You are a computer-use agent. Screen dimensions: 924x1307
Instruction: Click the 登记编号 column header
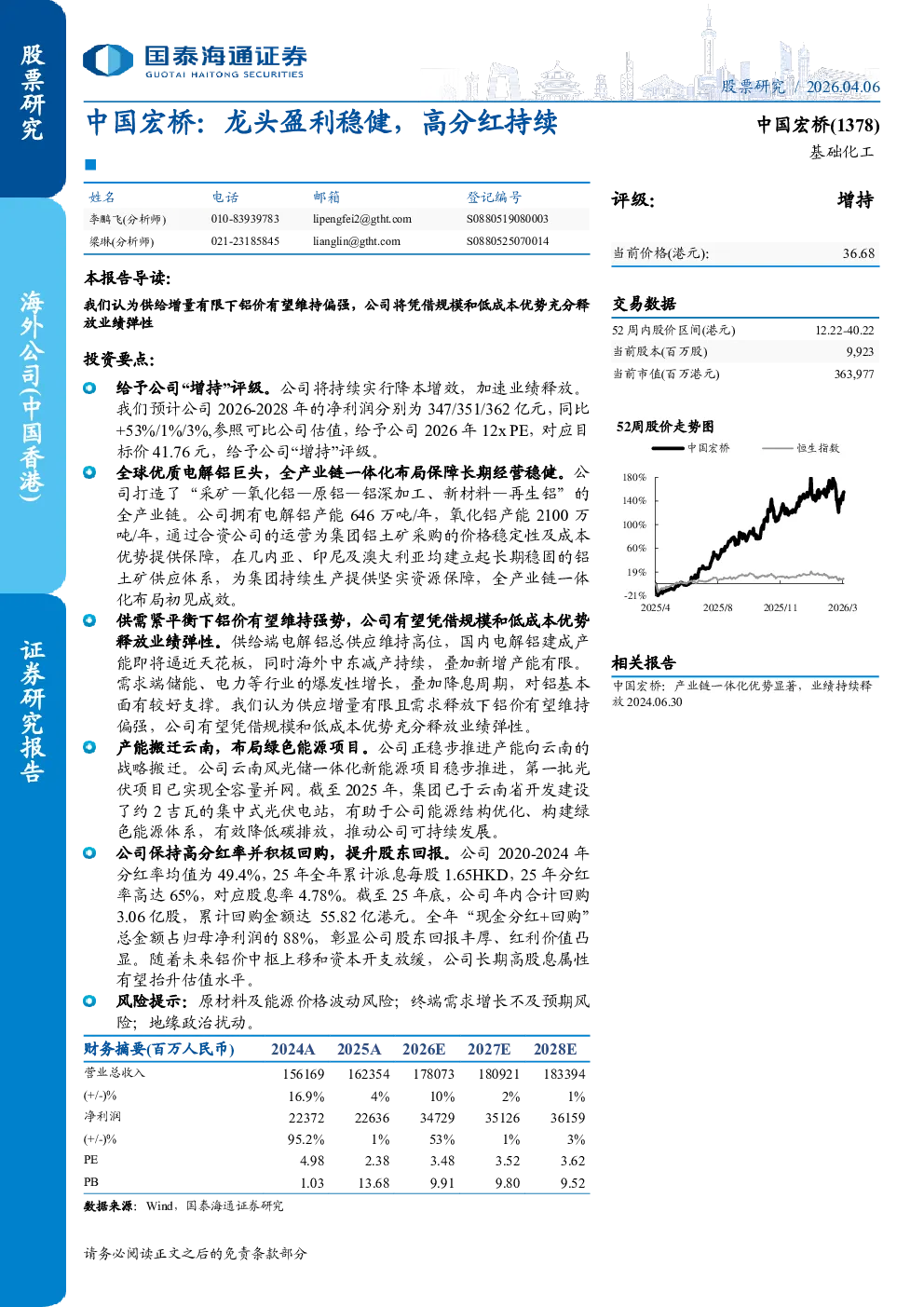pyautogui.click(x=494, y=197)
